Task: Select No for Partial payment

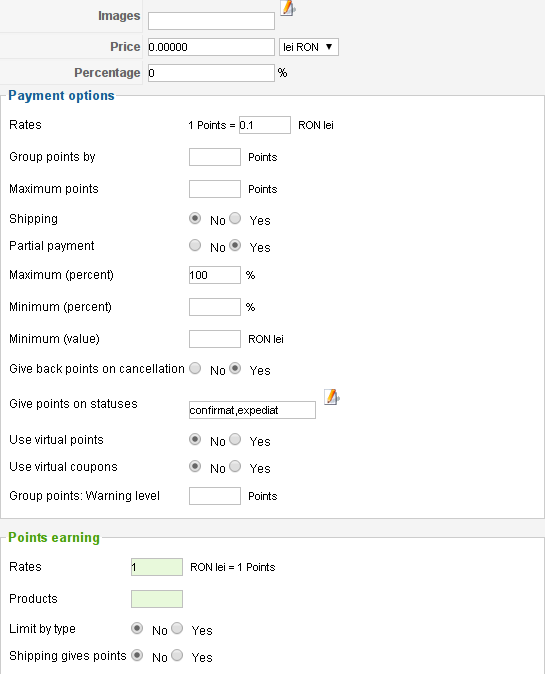Action: (195, 245)
